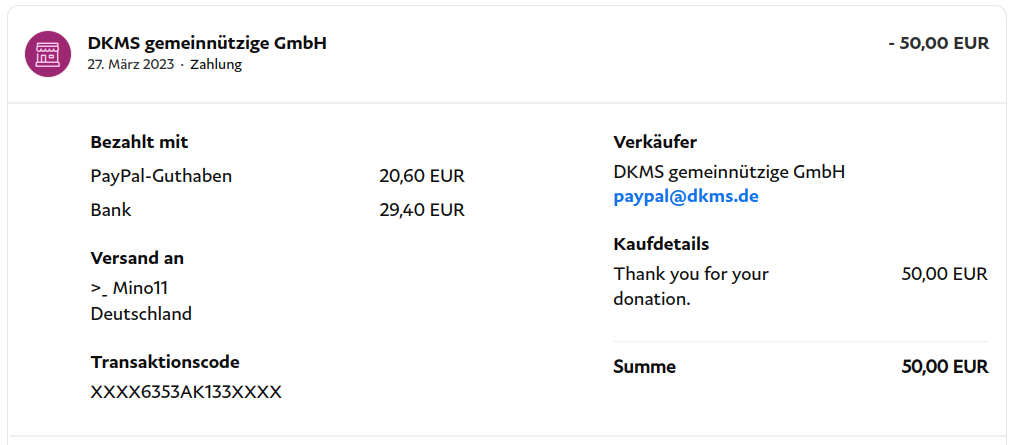Click the Zahlung type label in header
The height and width of the screenshot is (445, 1014).
coord(216,65)
